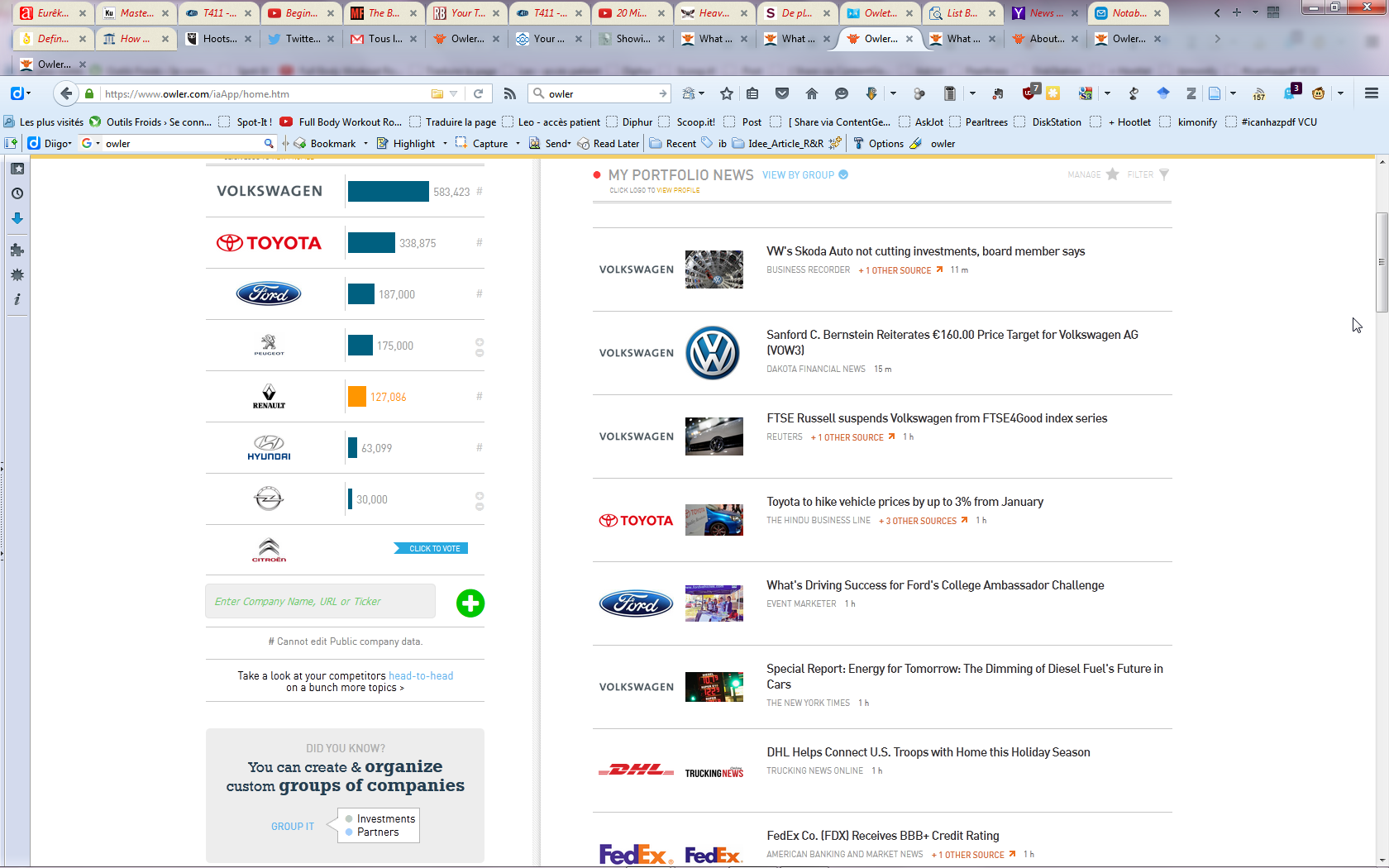Screen dimensions: 1389x868
Task: Open Les plus visités bookmark
Action: (44, 122)
